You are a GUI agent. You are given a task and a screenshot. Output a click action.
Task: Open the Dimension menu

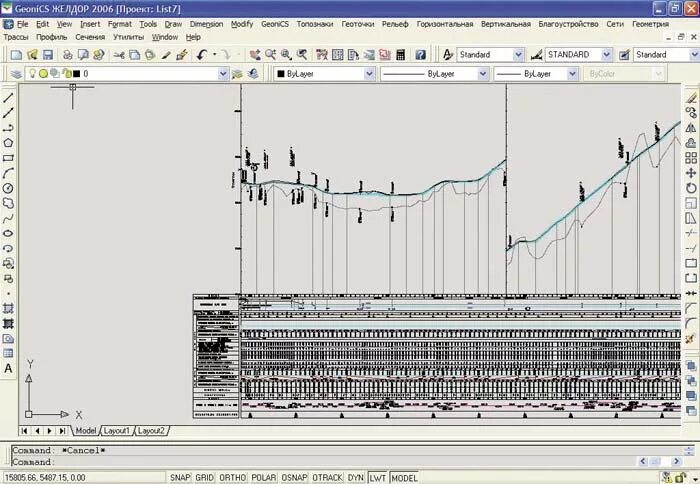tap(206, 24)
